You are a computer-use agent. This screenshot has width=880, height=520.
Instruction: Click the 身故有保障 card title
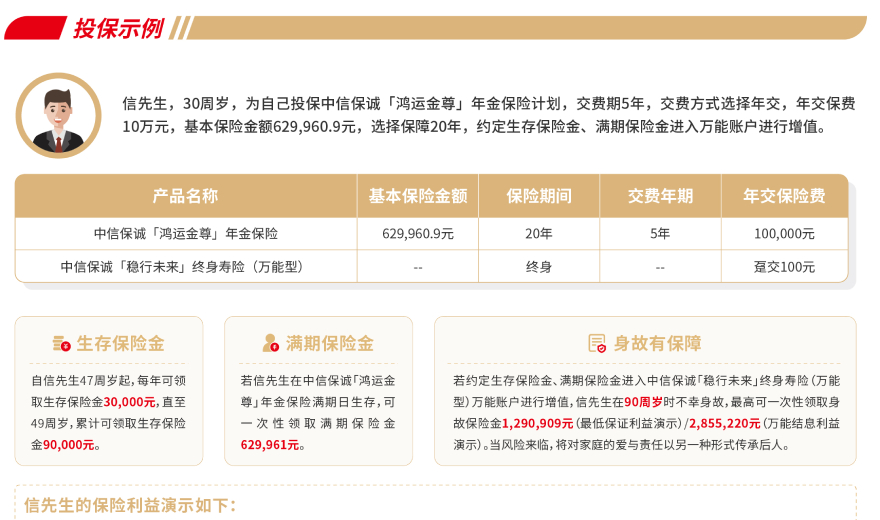tap(657, 343)
